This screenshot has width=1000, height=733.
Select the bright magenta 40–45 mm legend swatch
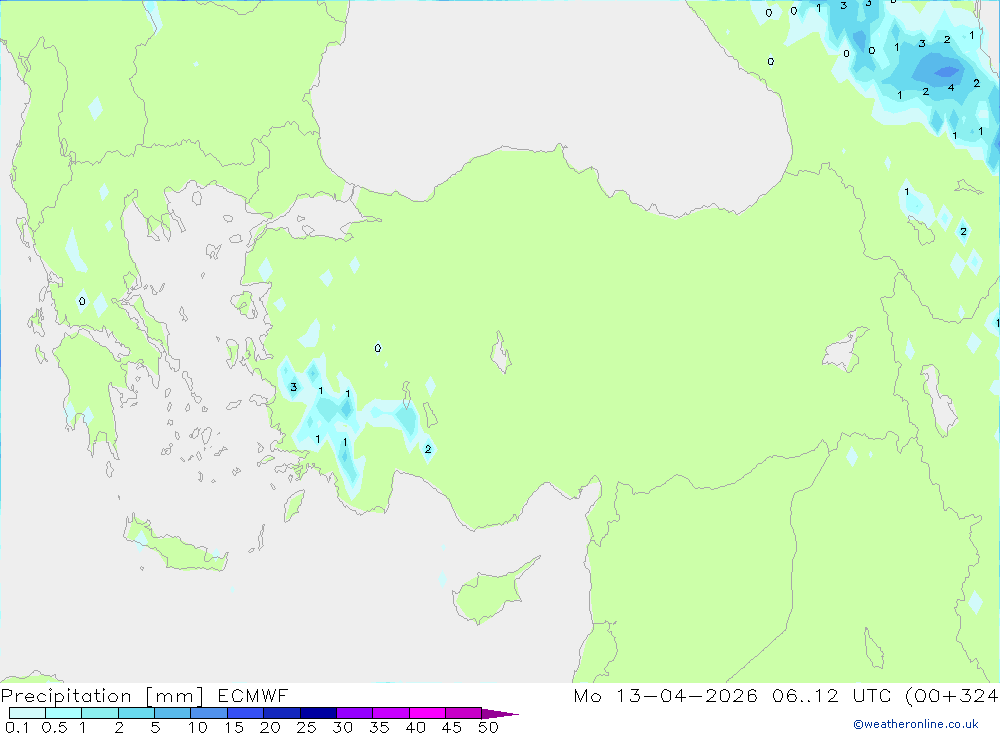click(427, 713)
